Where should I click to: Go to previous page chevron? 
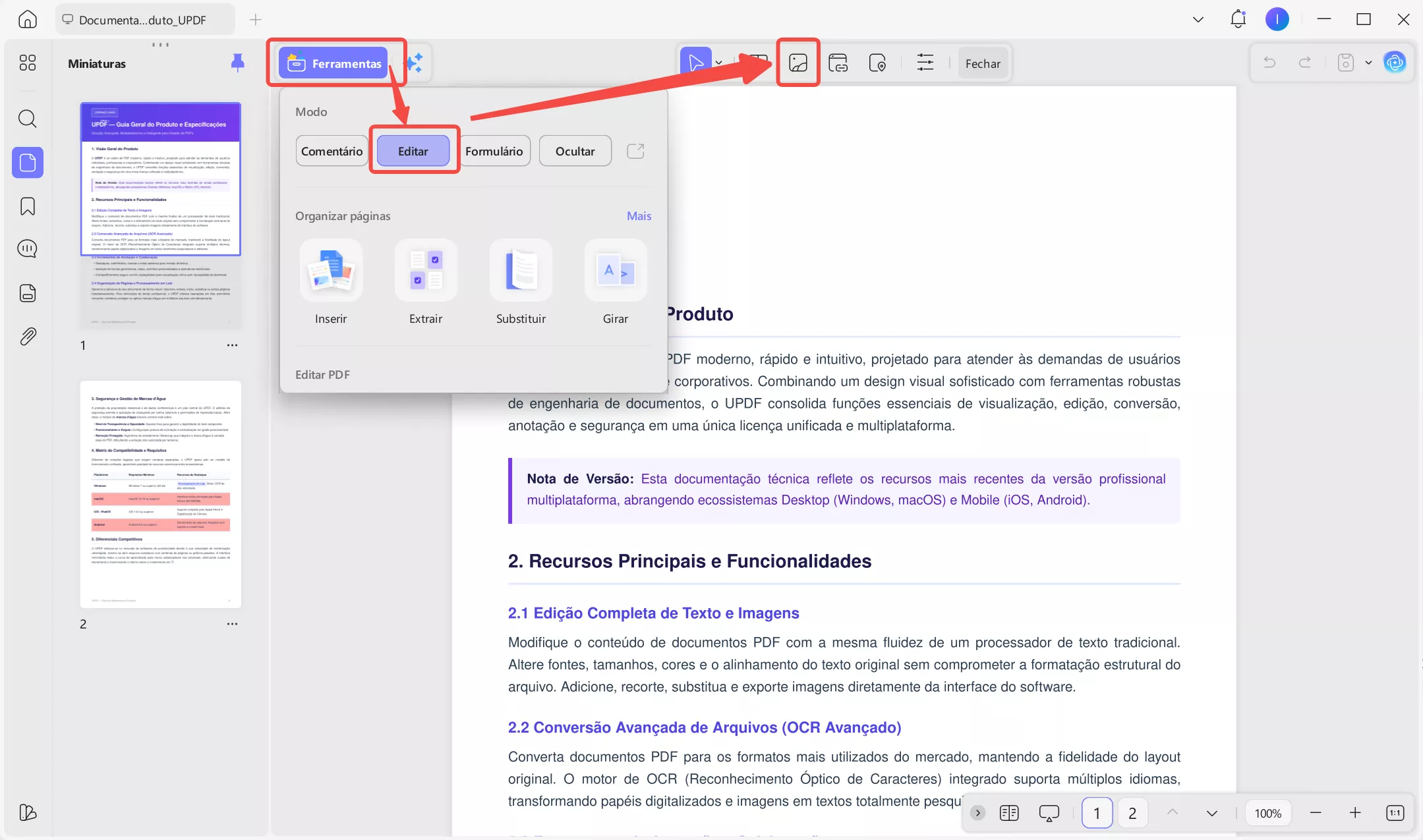[1173, 812]
